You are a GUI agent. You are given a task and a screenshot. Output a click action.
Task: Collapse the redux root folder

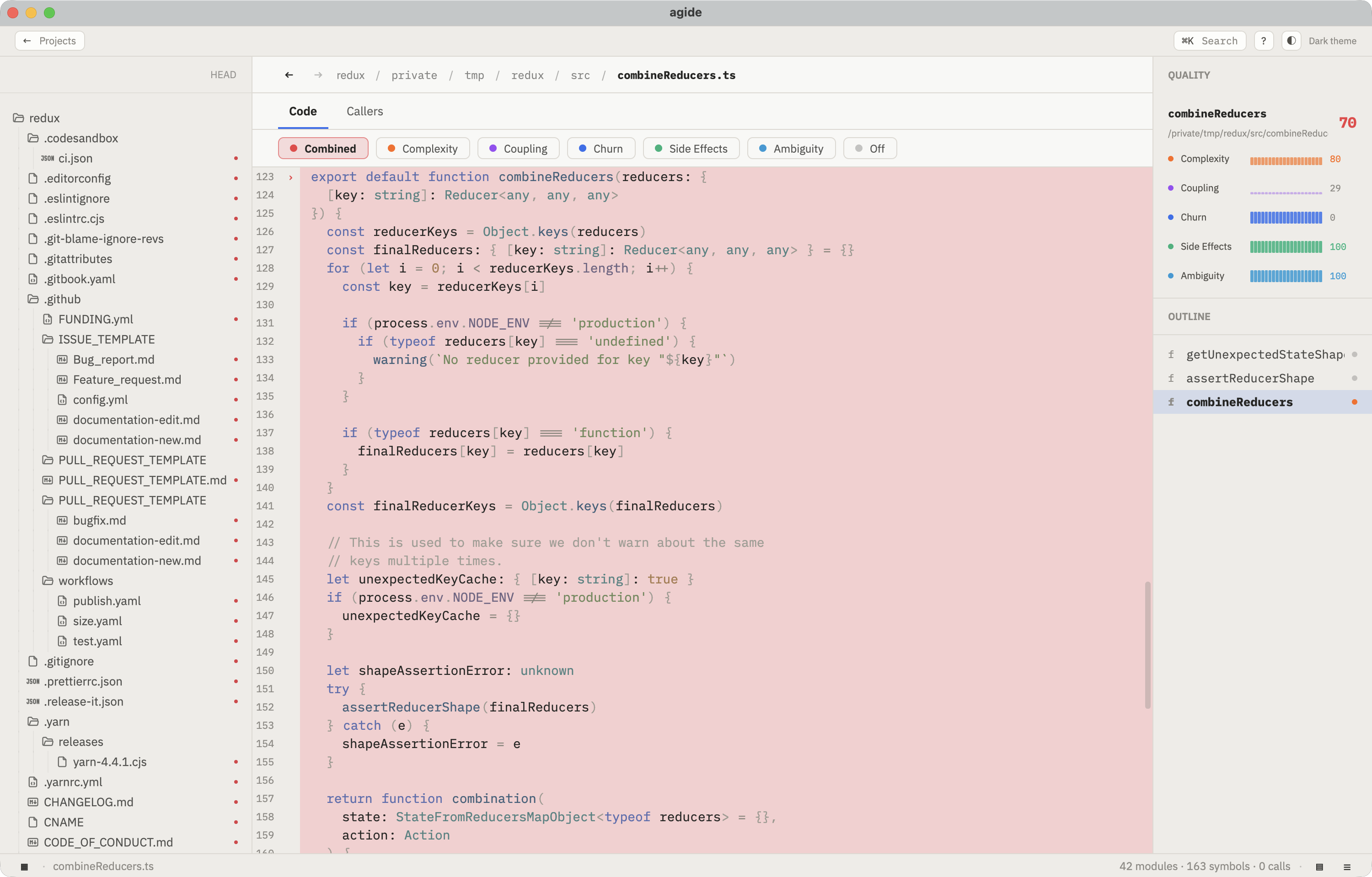19,118
